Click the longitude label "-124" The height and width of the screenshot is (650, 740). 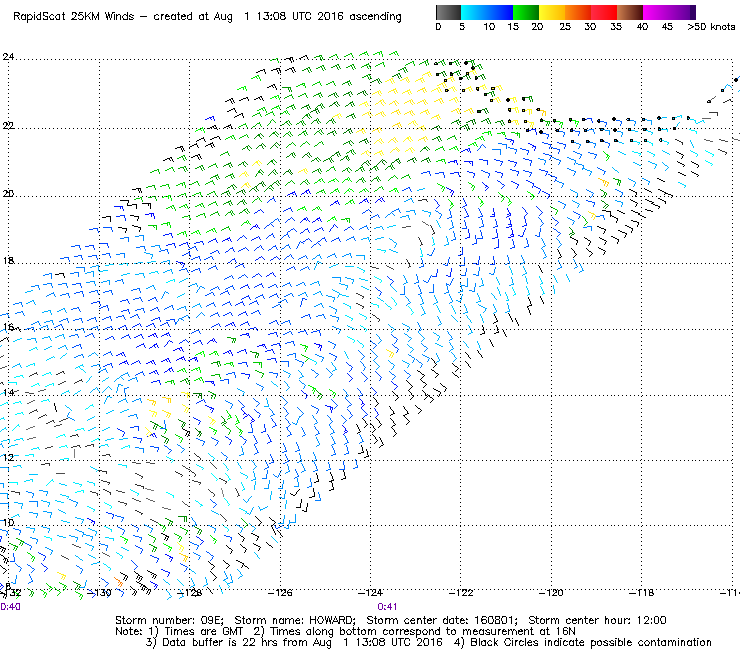point(370,593)
